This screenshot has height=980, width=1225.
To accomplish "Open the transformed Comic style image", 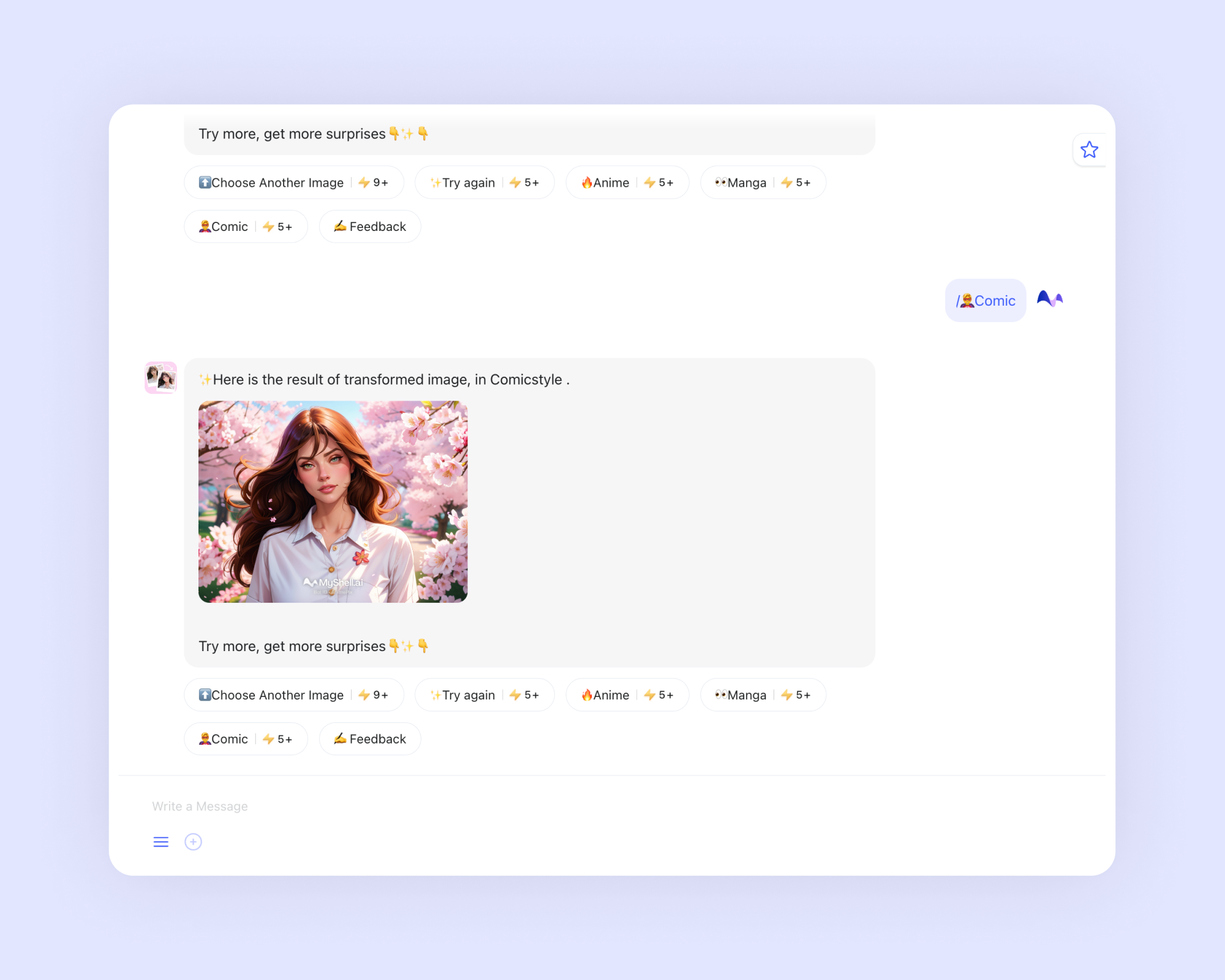I will [333, 502].
